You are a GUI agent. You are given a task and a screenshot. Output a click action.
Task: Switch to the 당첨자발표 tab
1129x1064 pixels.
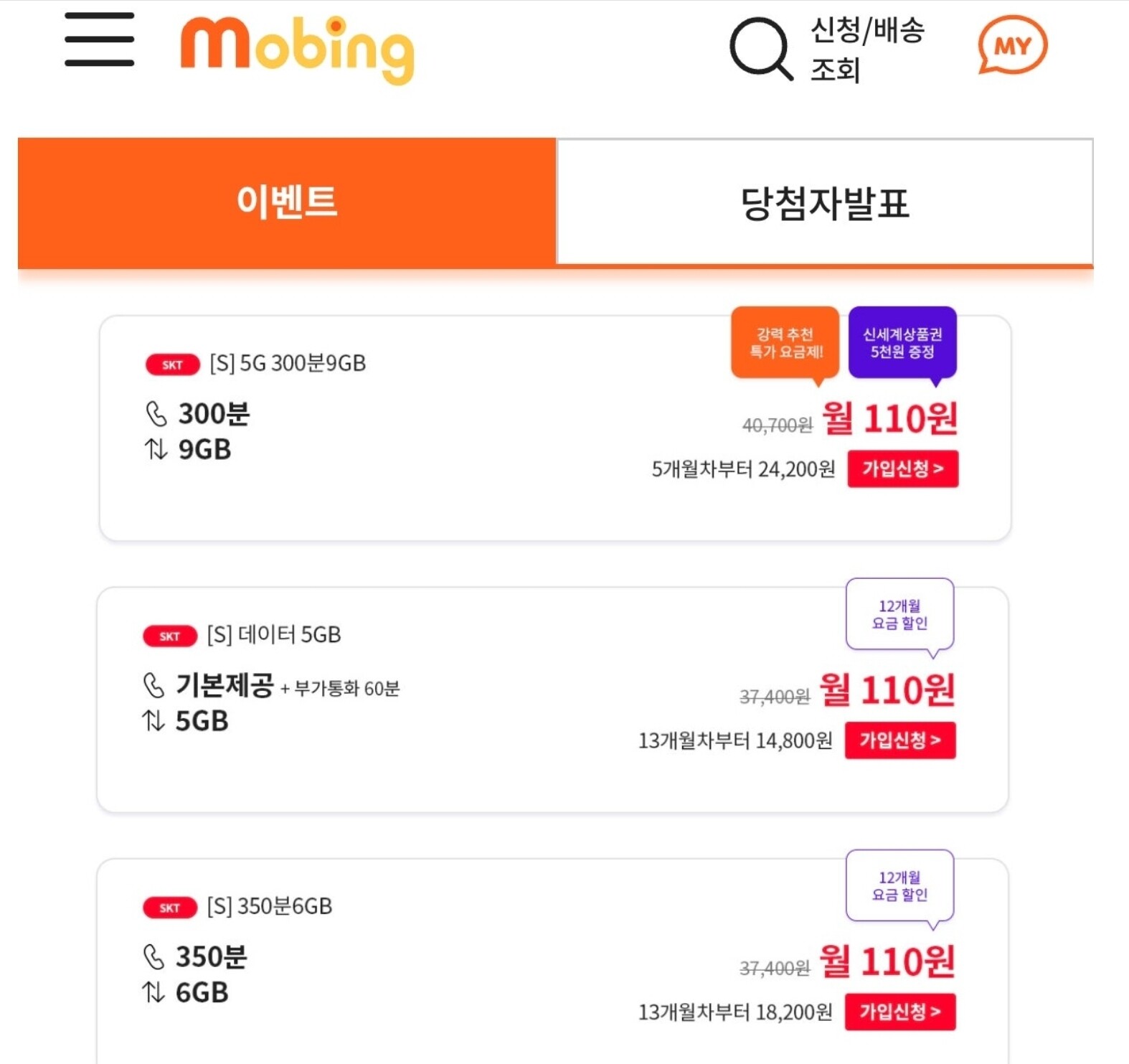coord(825,202)
